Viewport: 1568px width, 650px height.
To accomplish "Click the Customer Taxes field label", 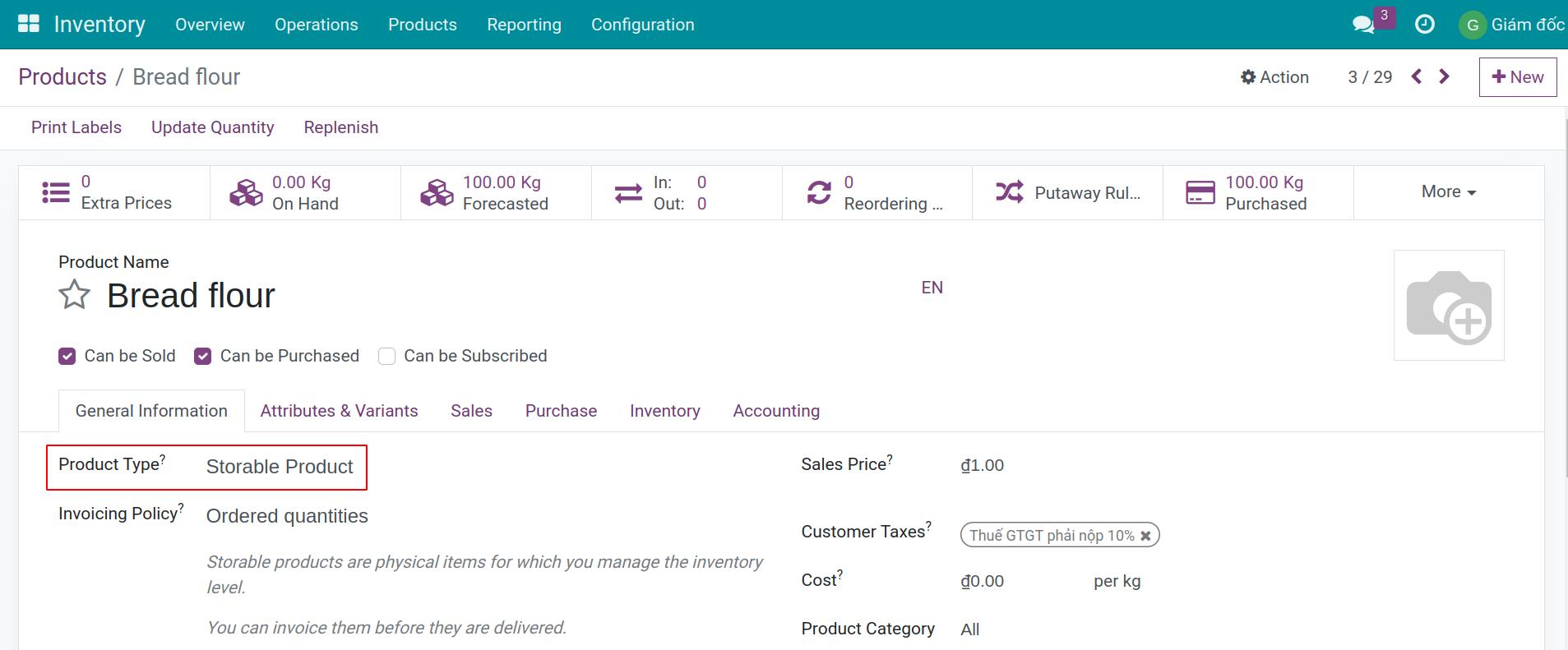I will 866,531.
